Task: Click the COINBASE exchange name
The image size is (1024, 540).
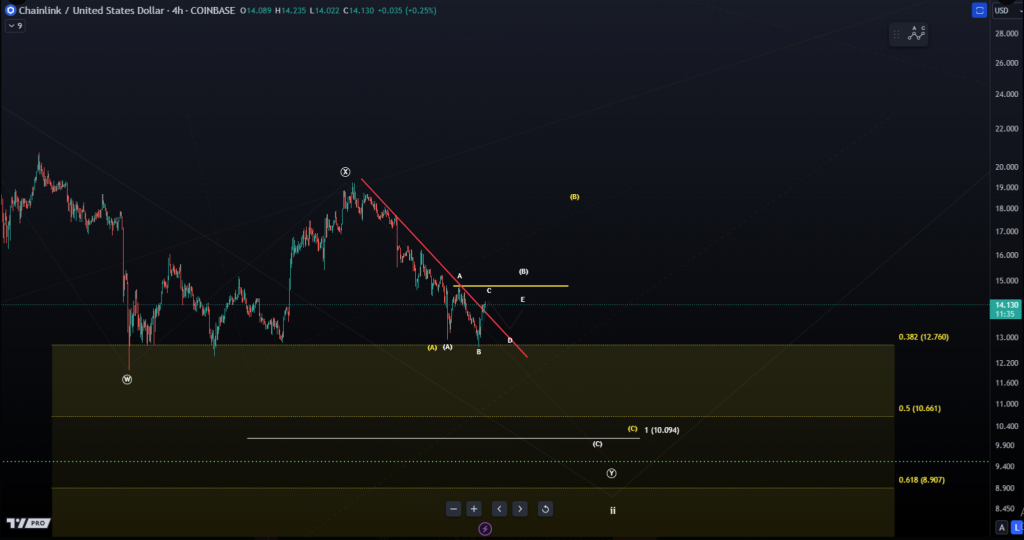Action: tap(212, 10)
